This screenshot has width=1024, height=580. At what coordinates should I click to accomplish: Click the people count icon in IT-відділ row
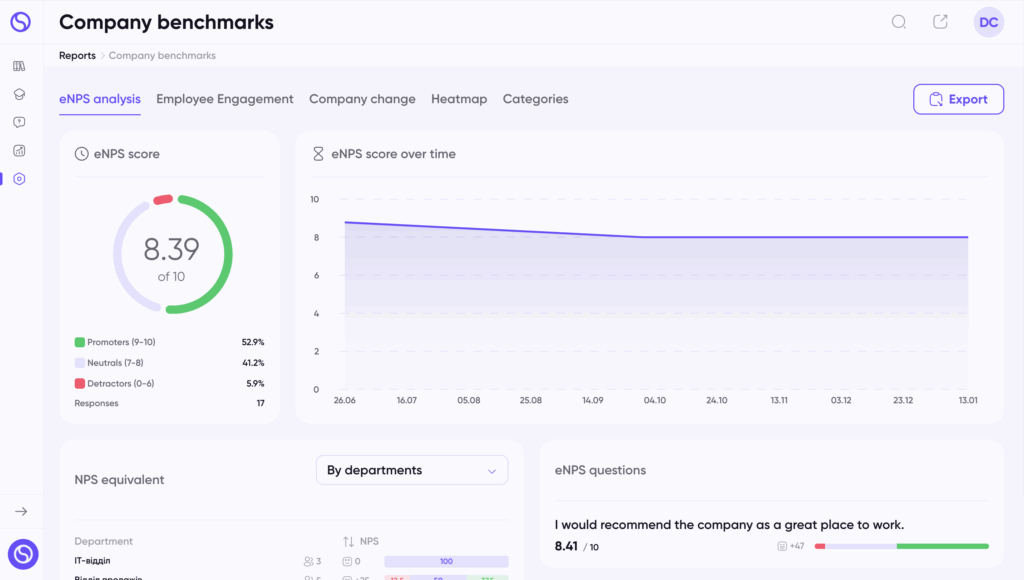(x=308, y=561)
